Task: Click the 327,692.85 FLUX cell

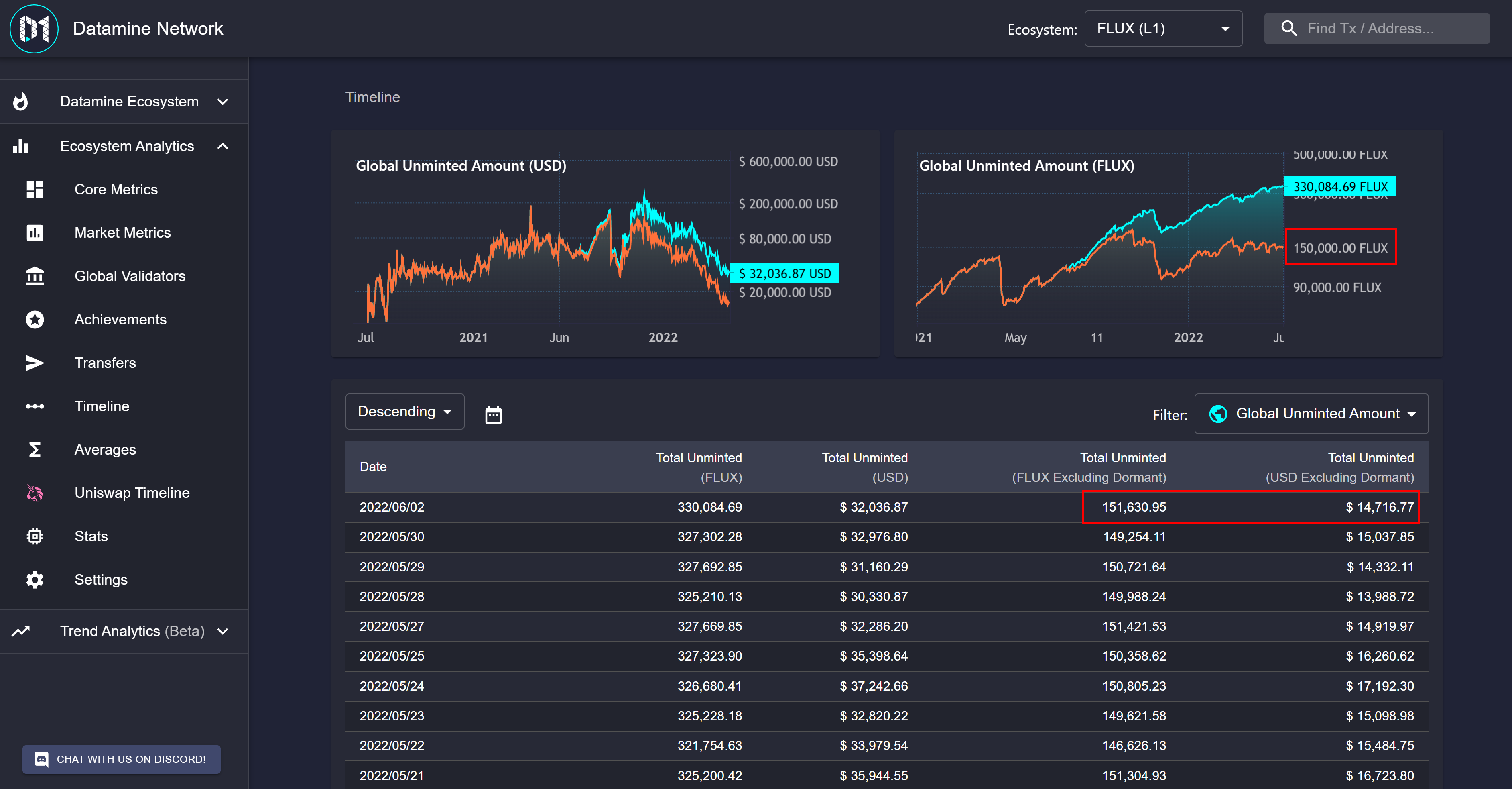Action: tap(709, 567)
